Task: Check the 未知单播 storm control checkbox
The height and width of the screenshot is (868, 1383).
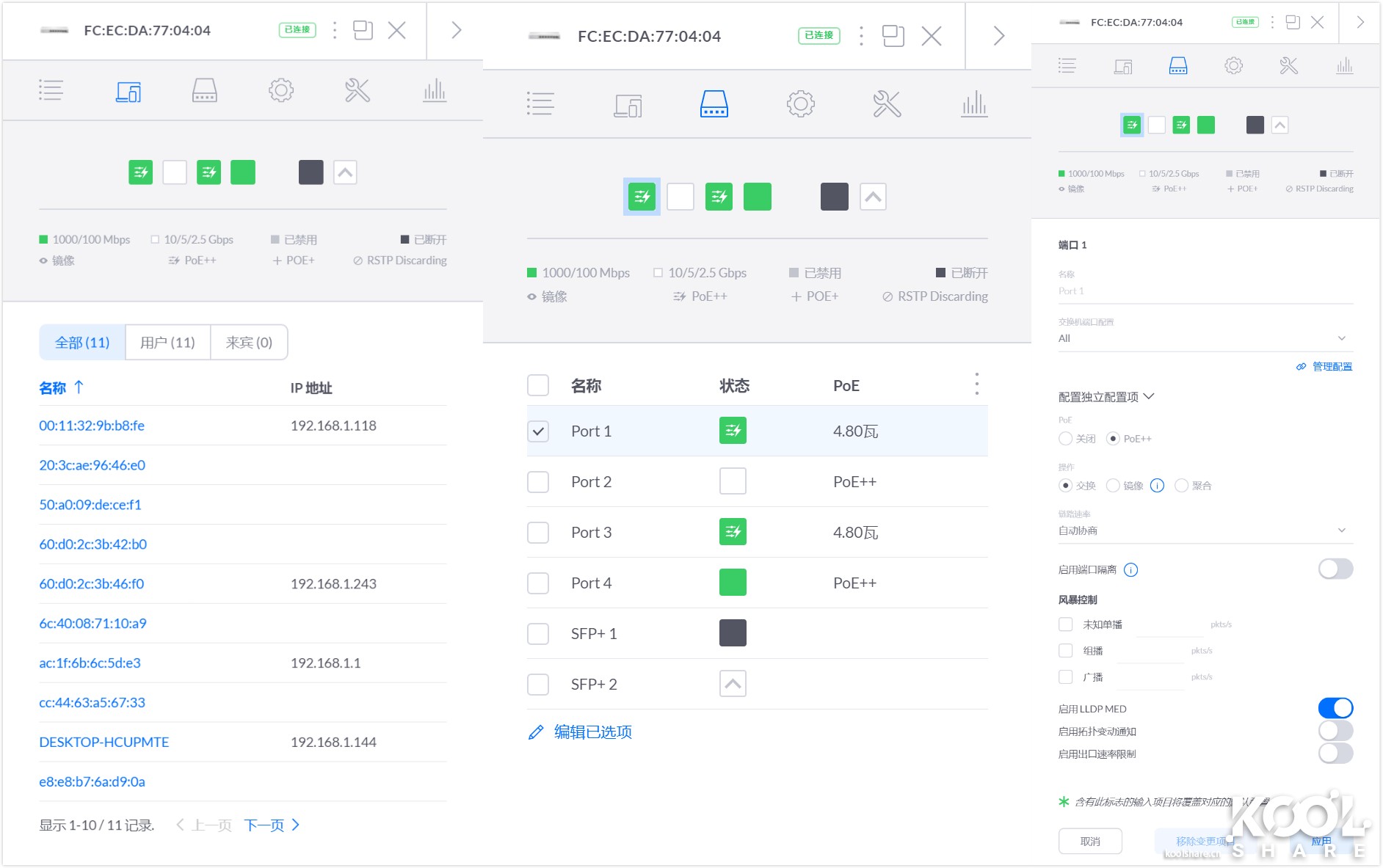Action: coord(1066,624)
